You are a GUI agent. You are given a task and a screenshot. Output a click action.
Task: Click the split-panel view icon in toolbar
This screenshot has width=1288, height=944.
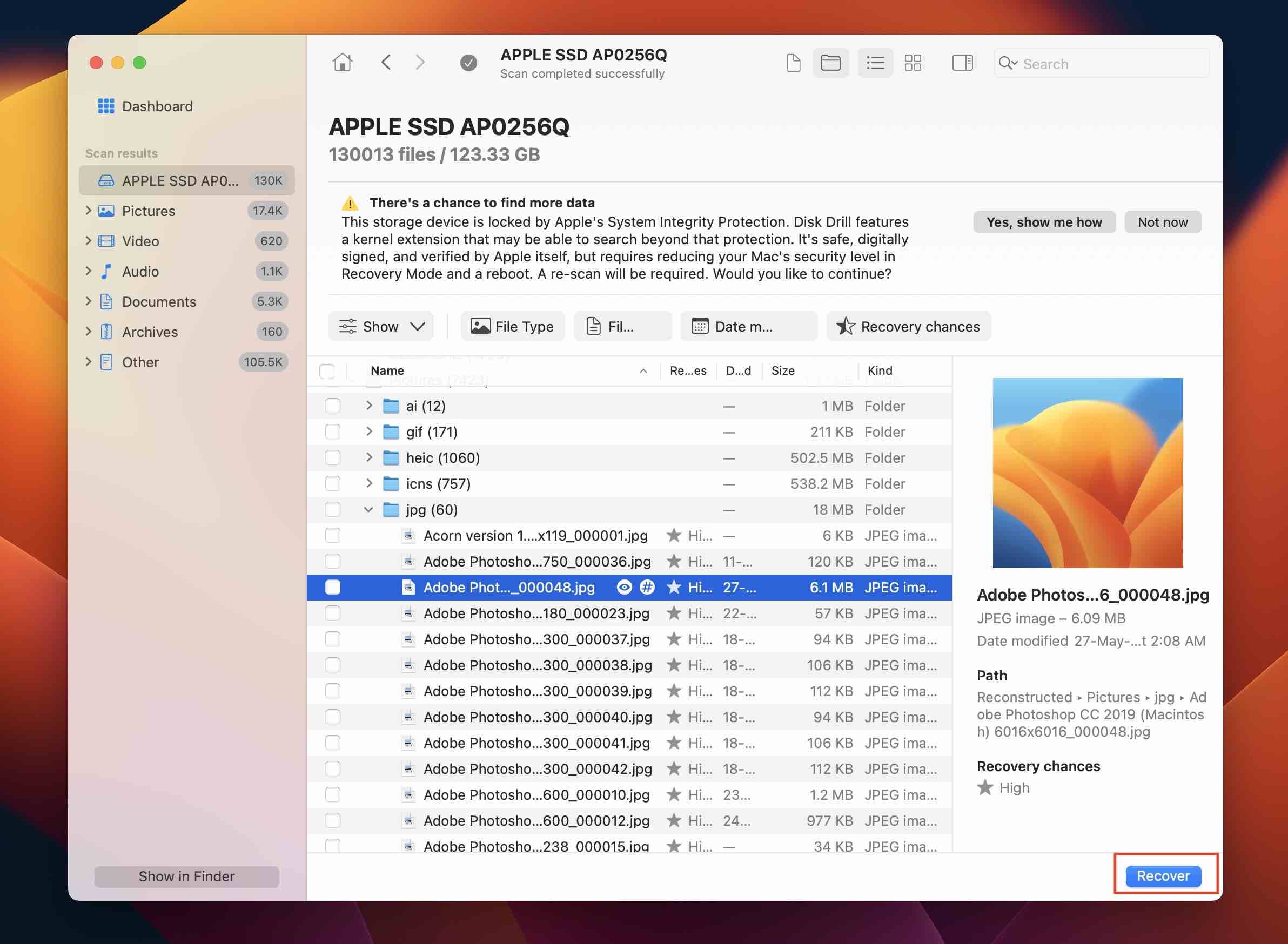pyautogui.click(x=963, y=62)
